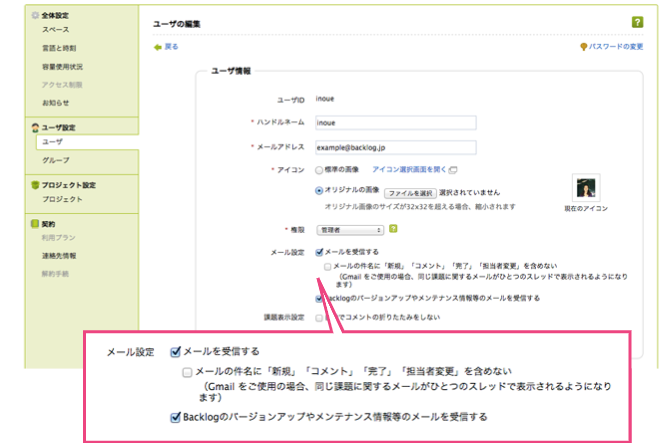Open アクセス制限 in the sidebar
Image resolution: width=661 pixels, height=443 pixels.
(62, 85)
